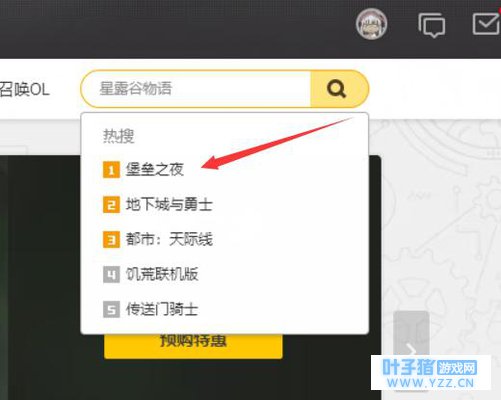Pick 传送门骑士 in the suggestion list
The width and height of the screenshot is (501, 400).
click(x=162, y=309)
